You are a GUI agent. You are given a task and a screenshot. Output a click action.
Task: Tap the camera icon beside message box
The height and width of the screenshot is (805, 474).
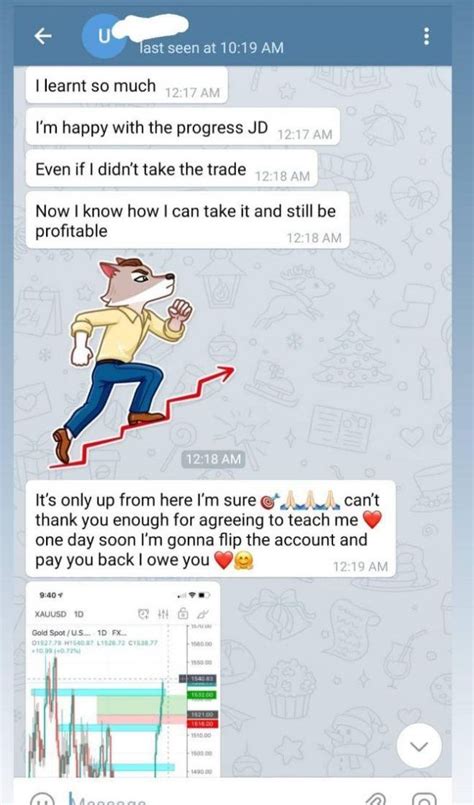coord(425,799)
